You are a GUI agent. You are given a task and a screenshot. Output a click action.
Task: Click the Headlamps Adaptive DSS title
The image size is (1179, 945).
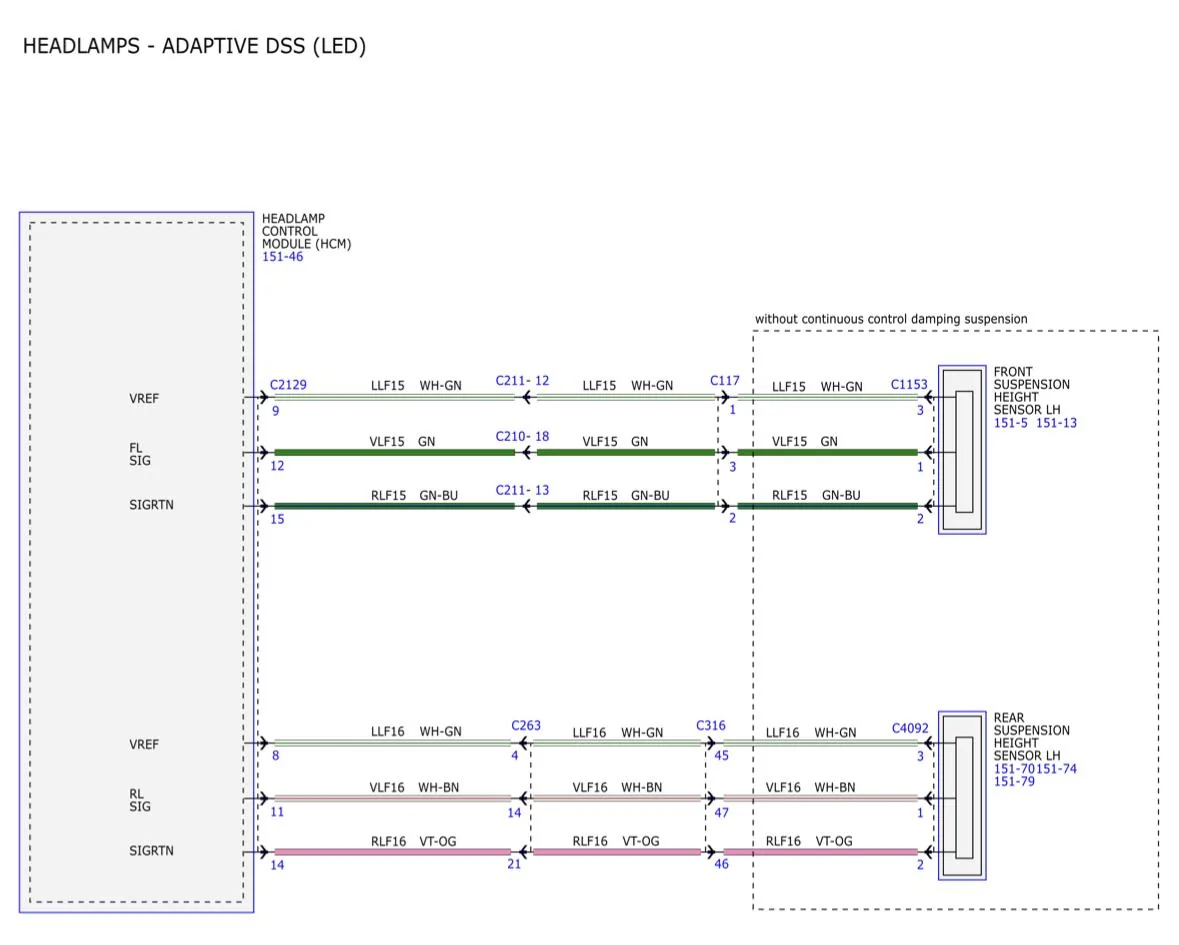pyautogui.click(x=194, y=46)
